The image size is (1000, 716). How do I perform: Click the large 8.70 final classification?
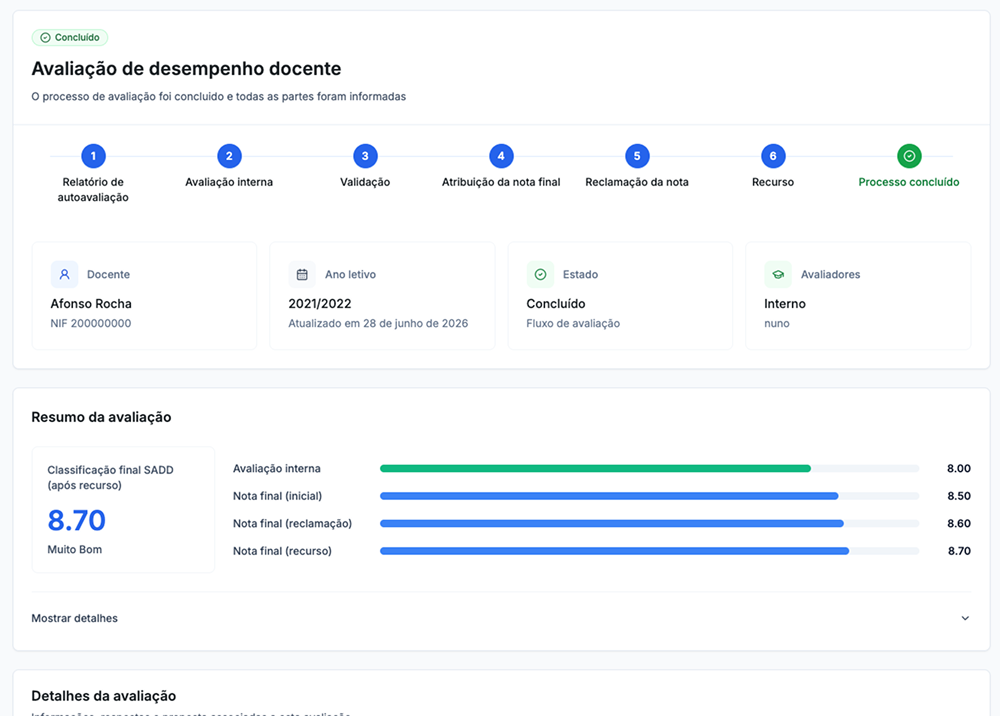click(77, 520)
